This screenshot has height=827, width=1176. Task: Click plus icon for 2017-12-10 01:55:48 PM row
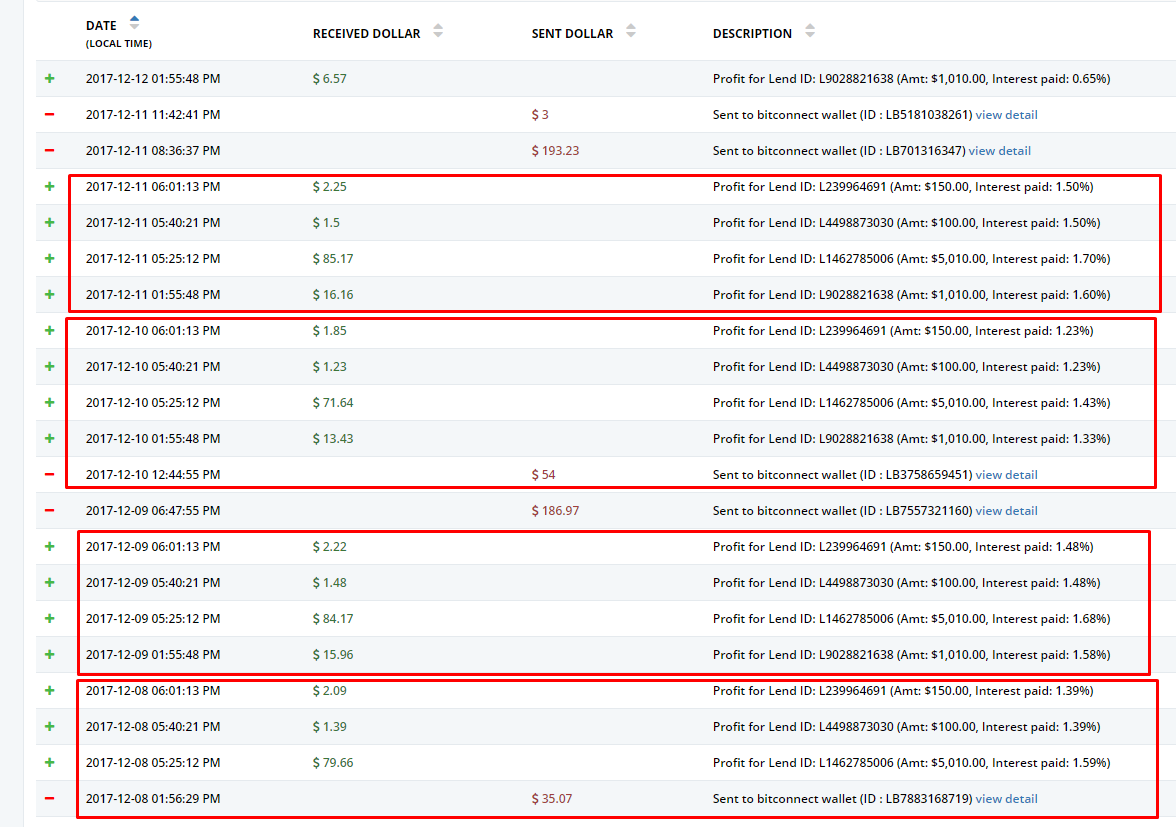click(x=50, y=439)
